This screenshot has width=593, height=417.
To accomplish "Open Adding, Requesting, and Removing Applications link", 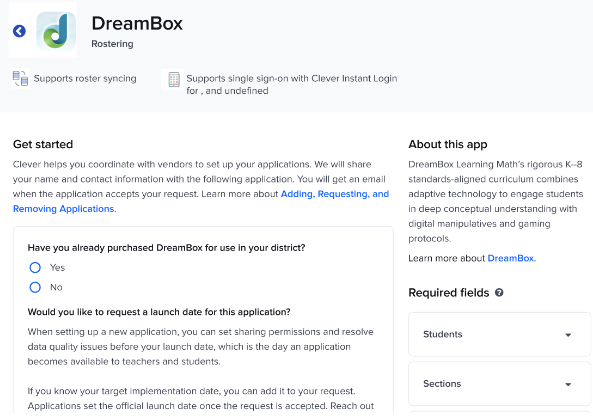I will [201, 201].
